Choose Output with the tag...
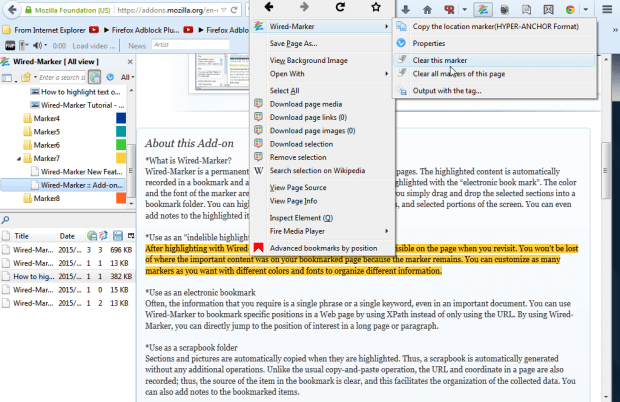The width and height of the screenshot is (620, 402). pos(494,91)
